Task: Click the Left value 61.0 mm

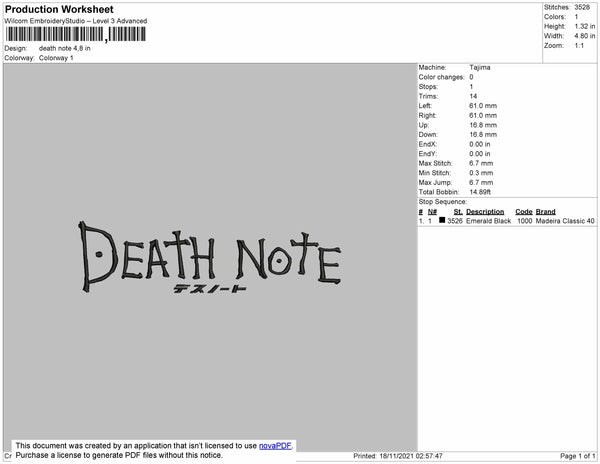Action: (x=483, y=106)
